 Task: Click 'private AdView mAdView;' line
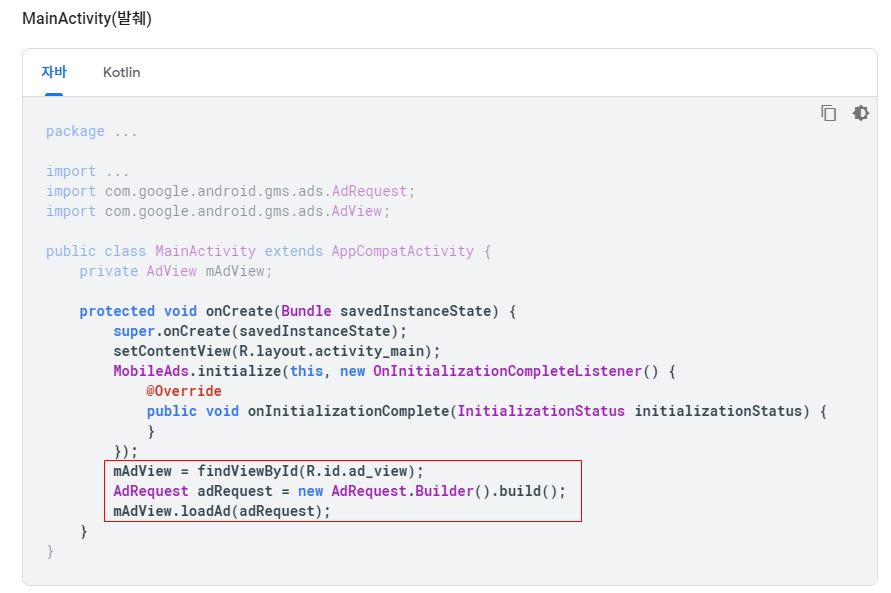tap(176, 272)
